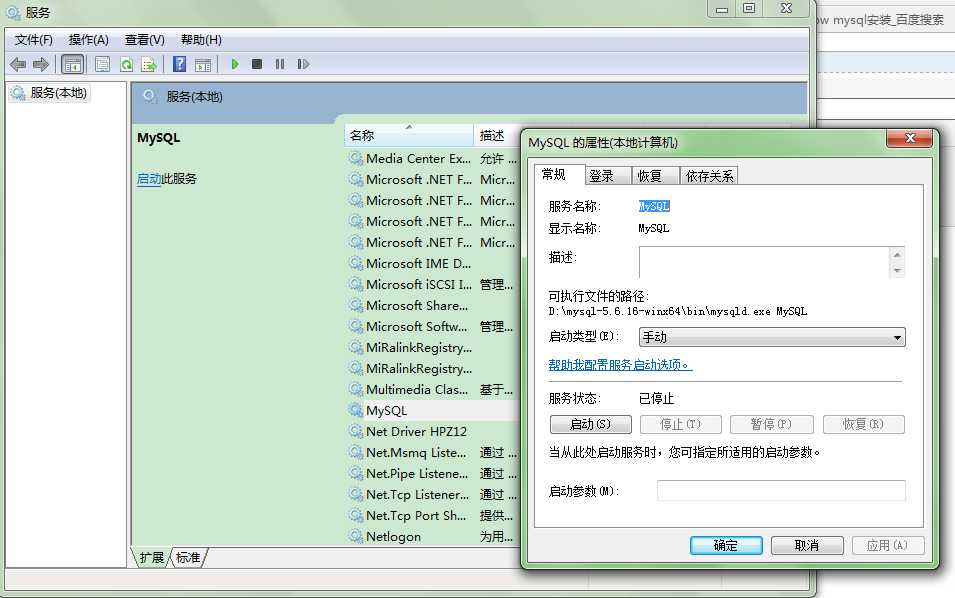Switch to the 登录 tab
The width and height of the screenshot is (955, 598).
(608, 175)
